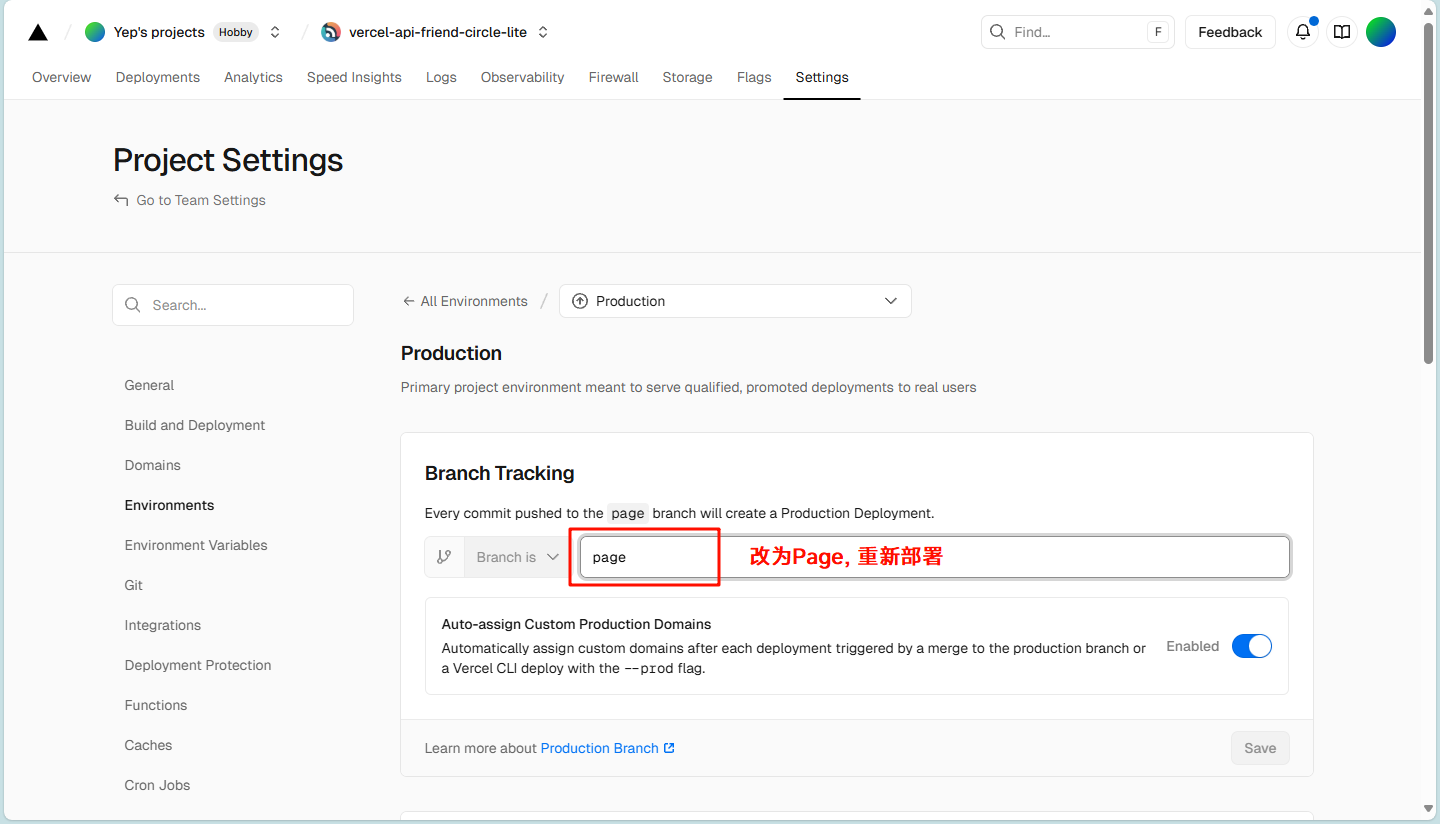This screenshot has width=1440, height=824.
Task: Open the Flags tab
Action: click(x=754, y=77)
